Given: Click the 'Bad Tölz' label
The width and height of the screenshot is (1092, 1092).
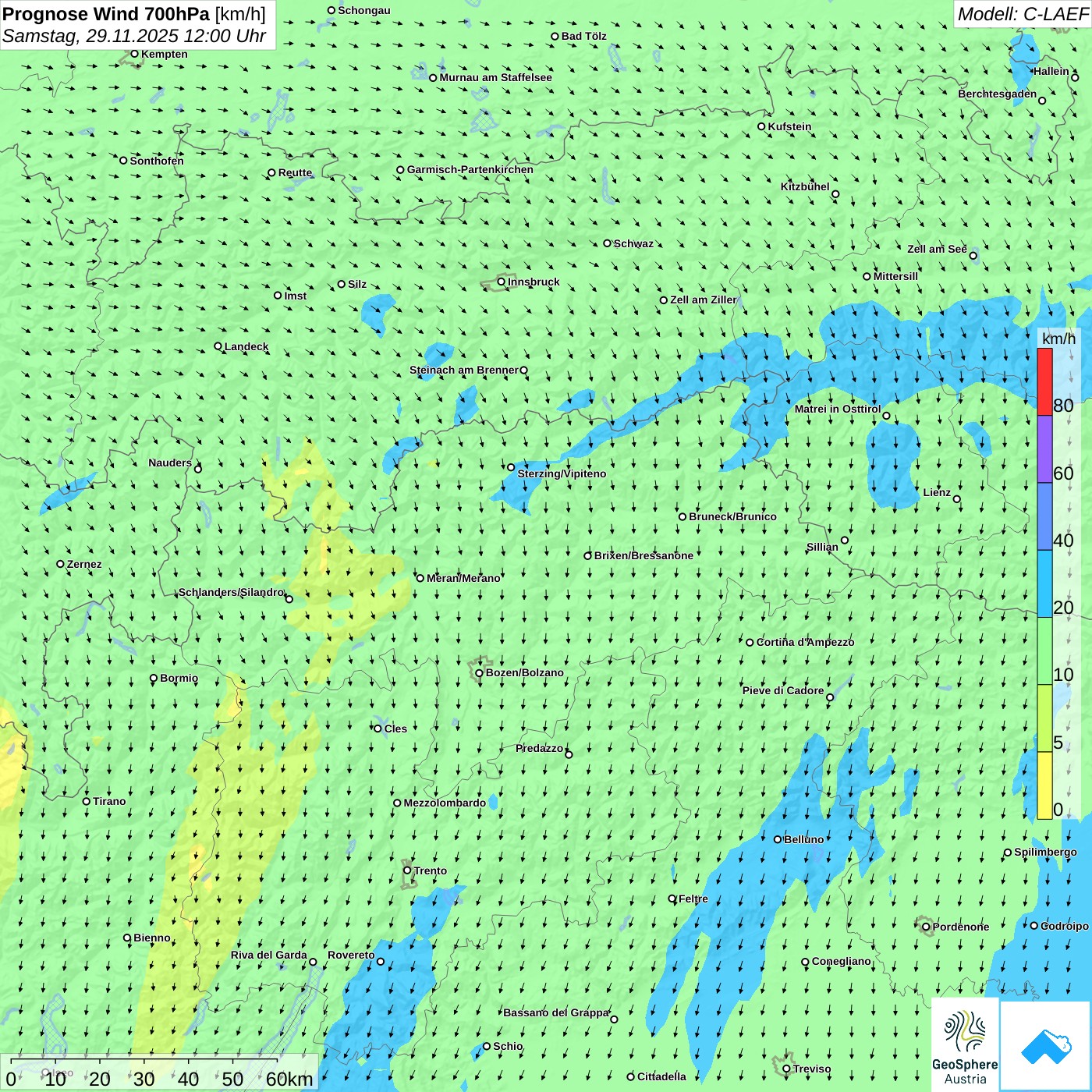Looking at the screenshot, I should [x=584, y=36].
